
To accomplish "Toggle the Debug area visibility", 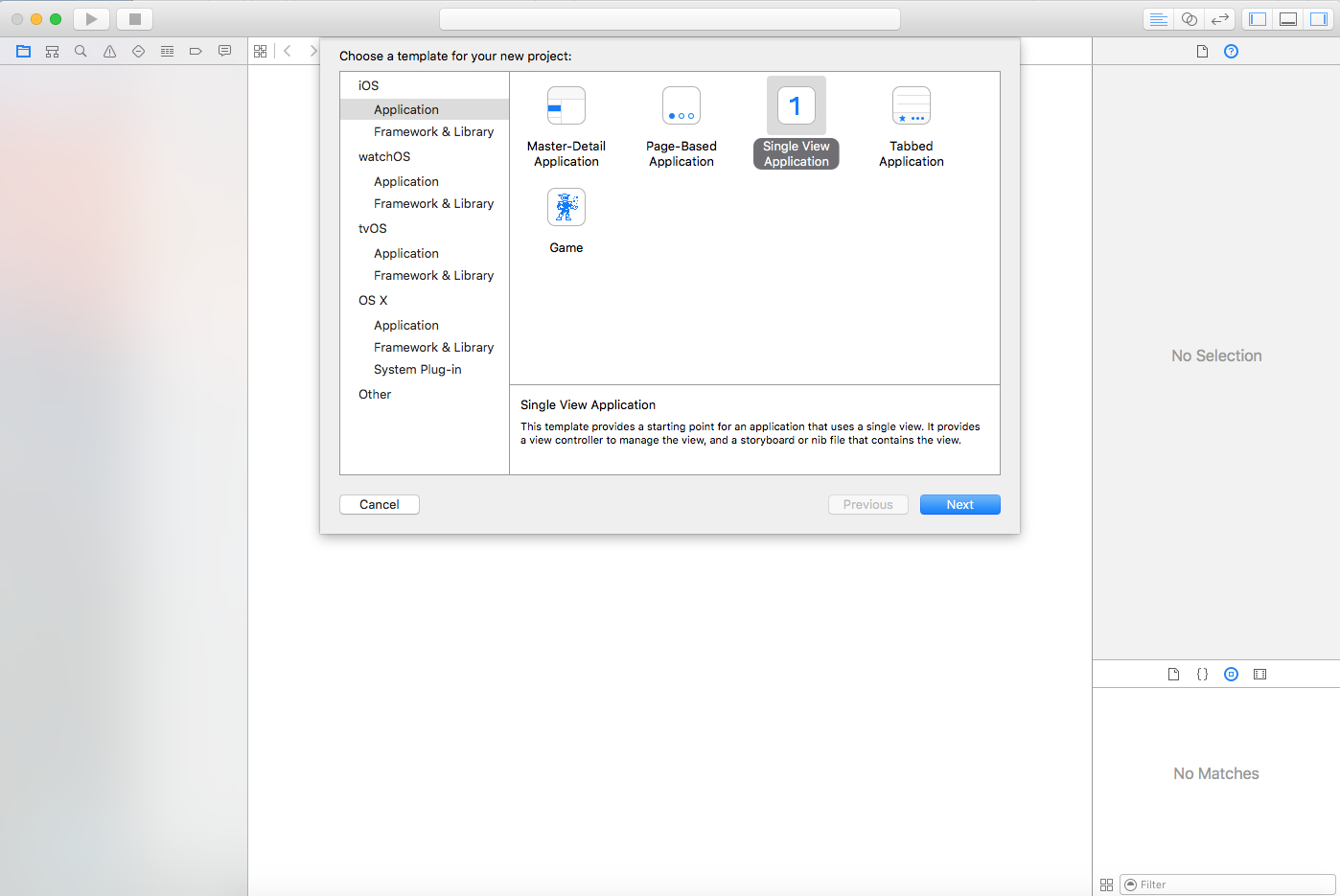I will 1288,19.
